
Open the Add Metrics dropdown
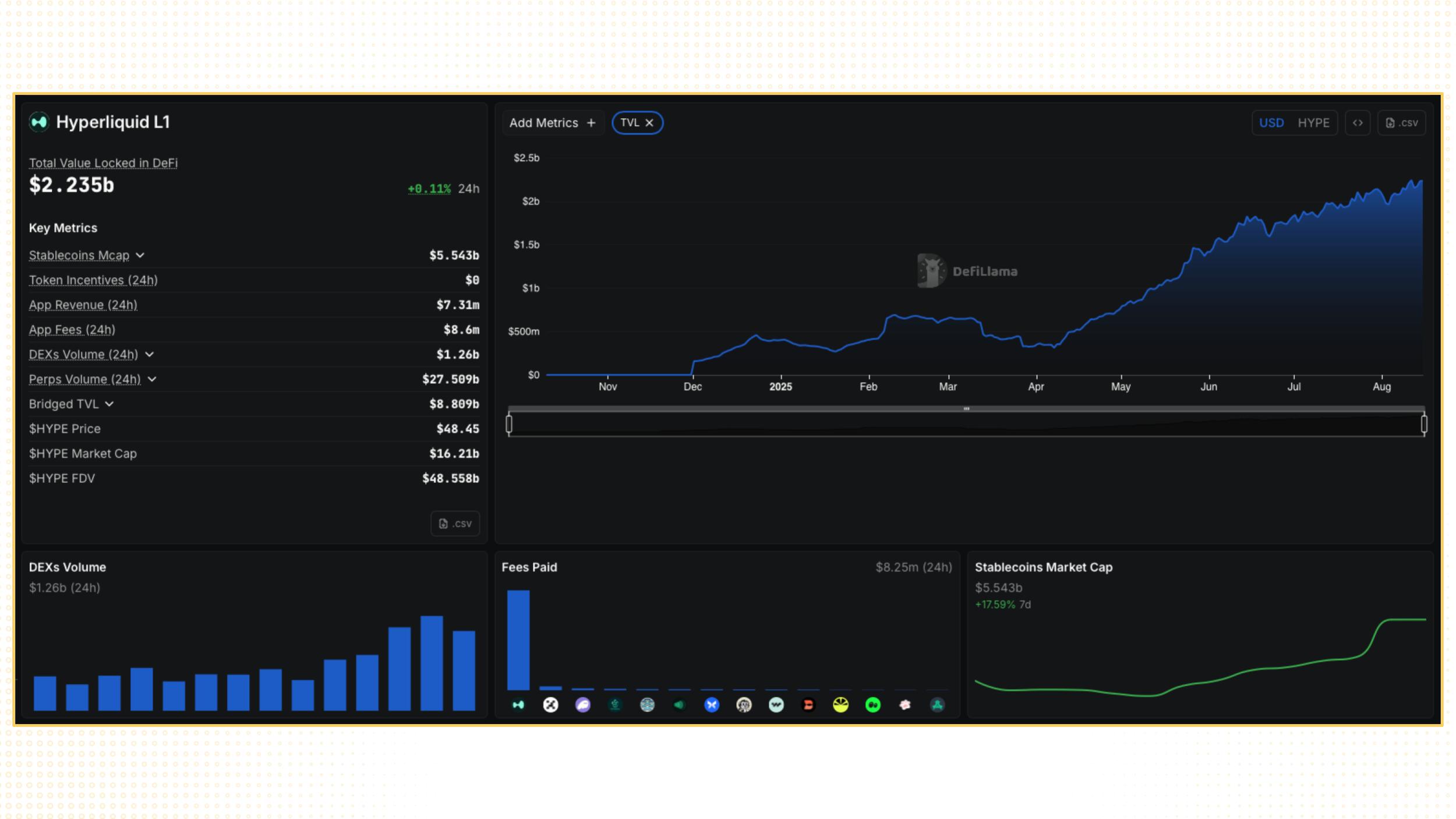[x=553, y=123]
